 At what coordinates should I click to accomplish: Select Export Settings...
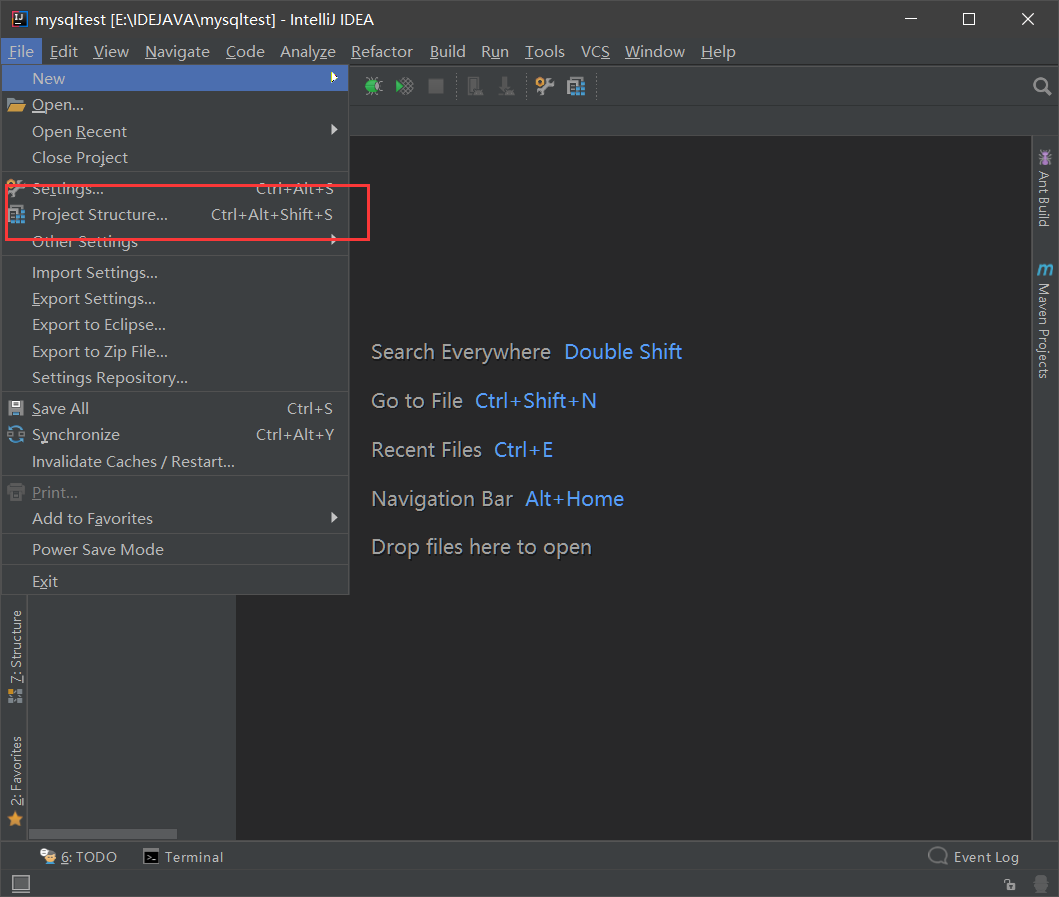176,299
